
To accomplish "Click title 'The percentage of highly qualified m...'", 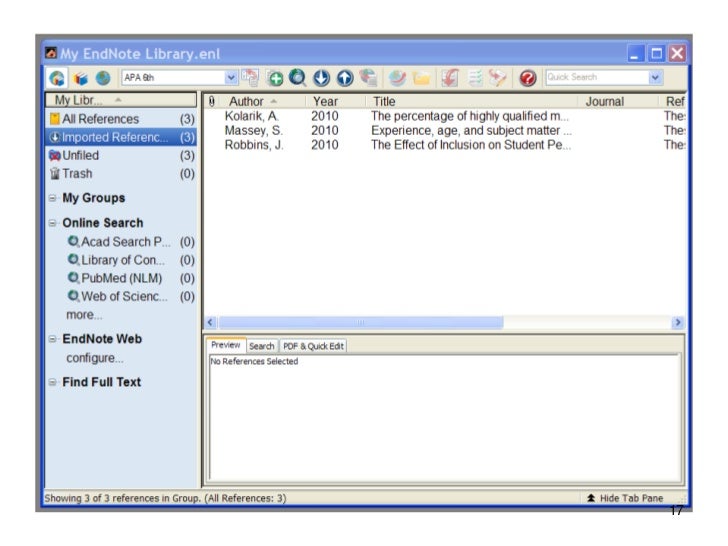I will tap(469, 116).
